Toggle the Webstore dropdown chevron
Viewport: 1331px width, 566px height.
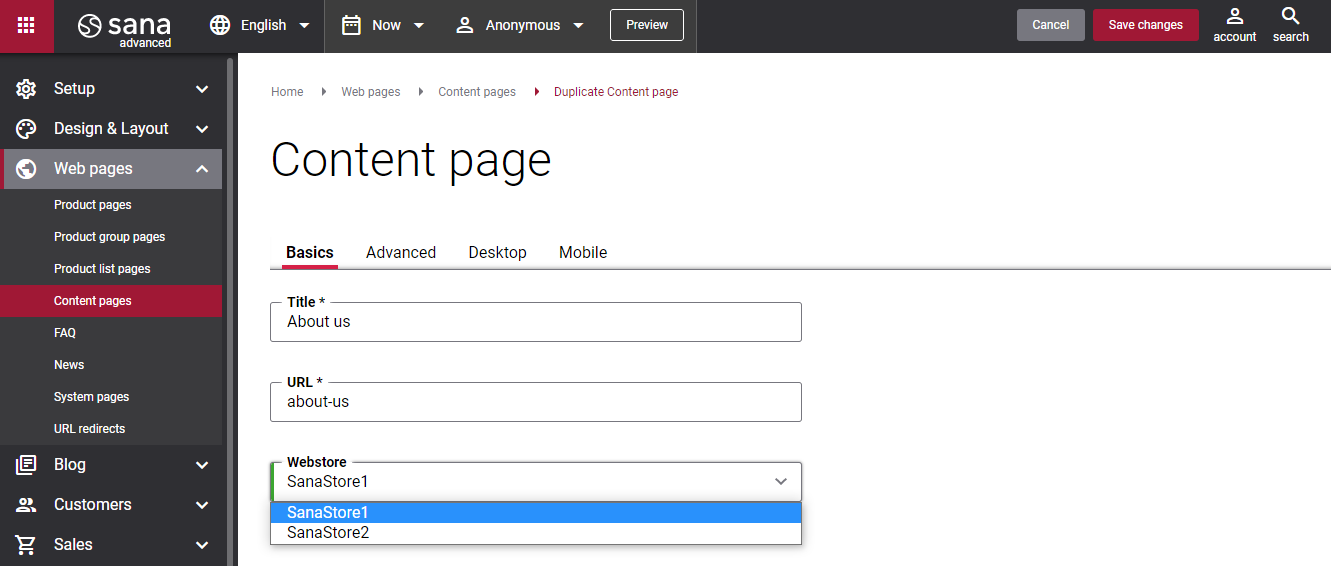pos(781,482)
